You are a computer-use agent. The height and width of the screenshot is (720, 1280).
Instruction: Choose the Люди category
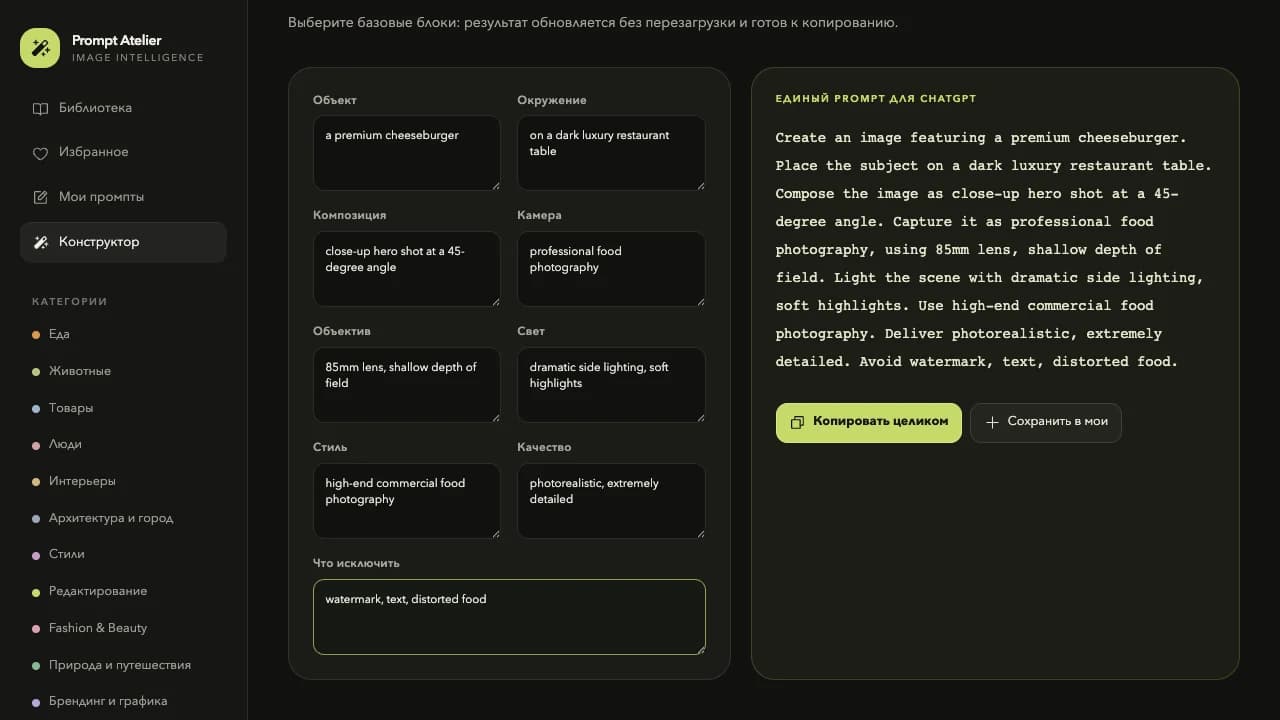pyautogui.click(x=123, y=444)
